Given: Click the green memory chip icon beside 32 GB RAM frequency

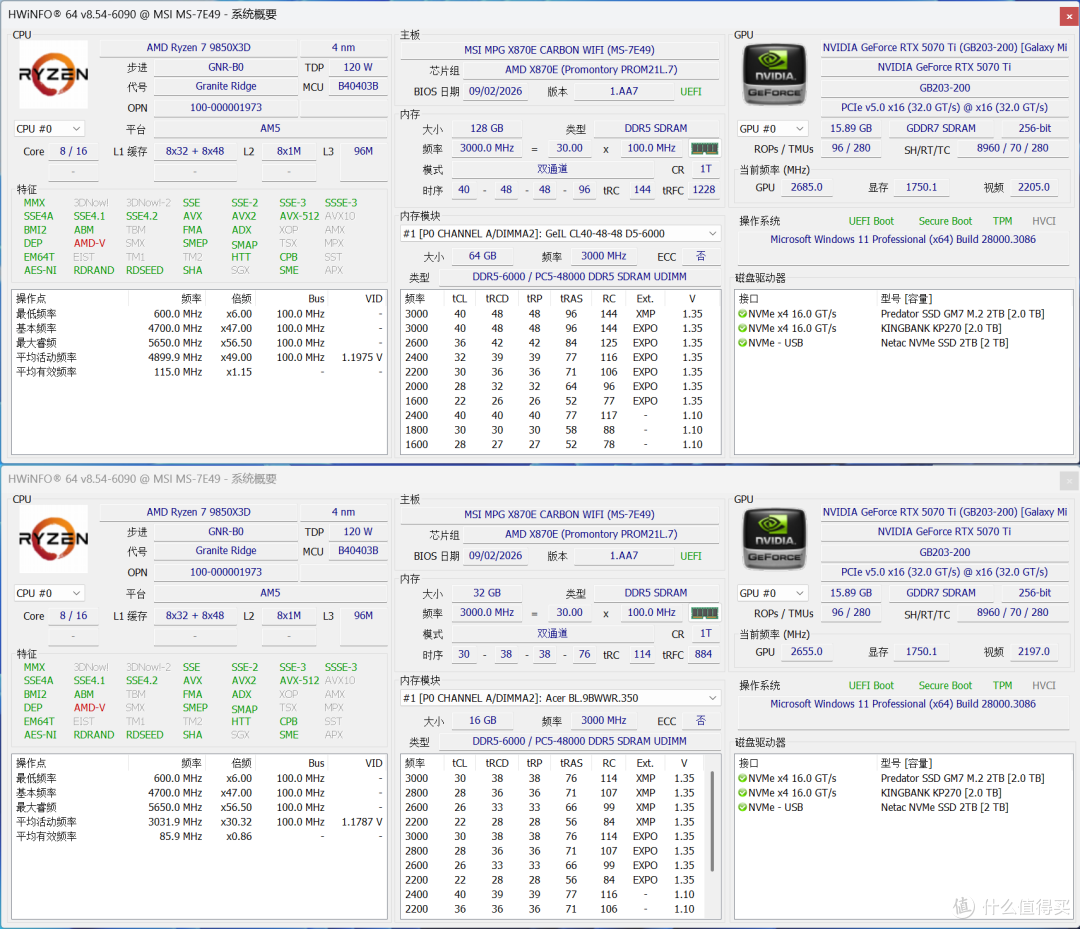Looking at the screenshot, I should 704,613.
